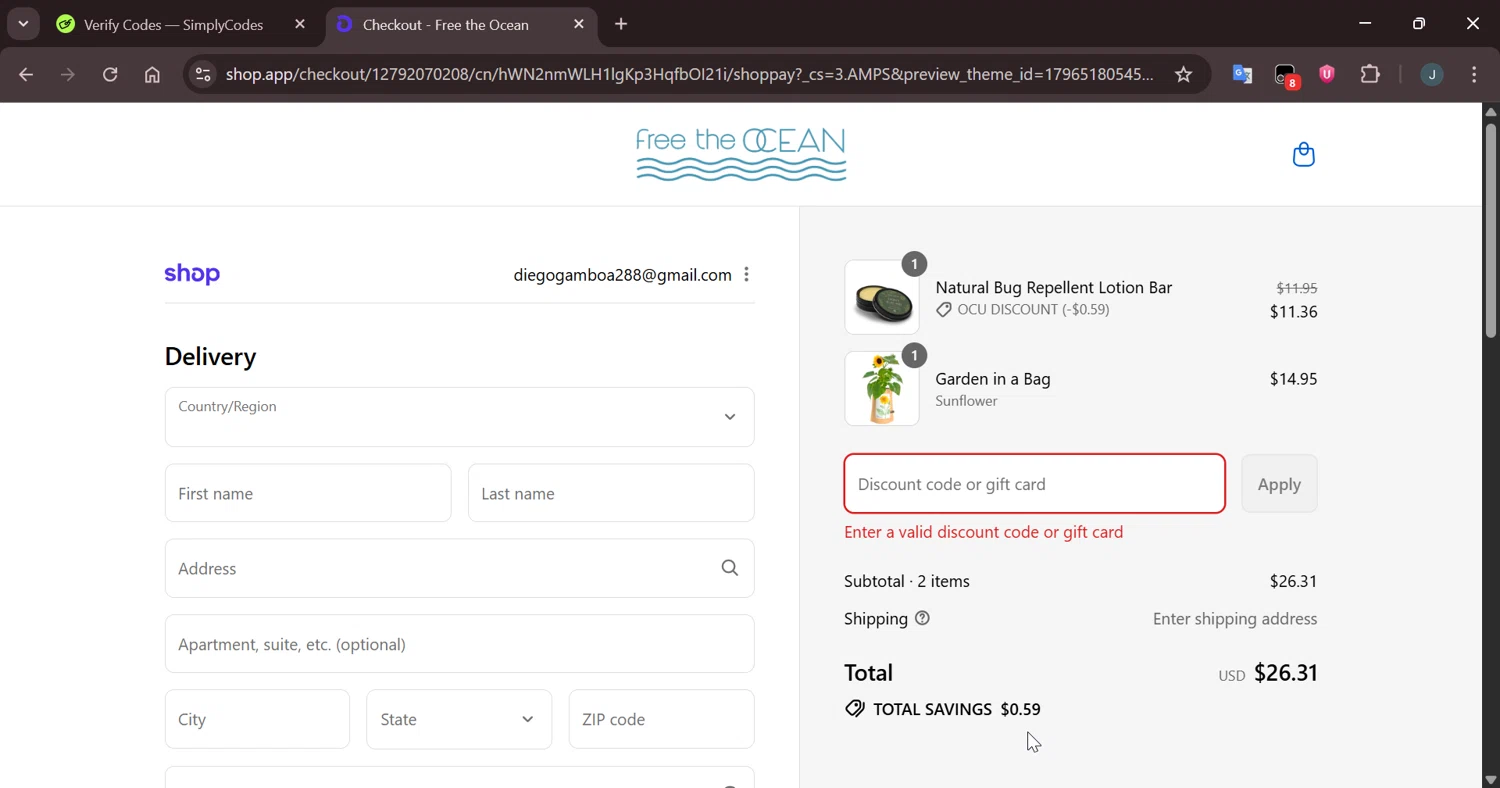Click the total savings tag icon
The image size is (1500, 788).
pyautogui.click(x=854, y=709)
